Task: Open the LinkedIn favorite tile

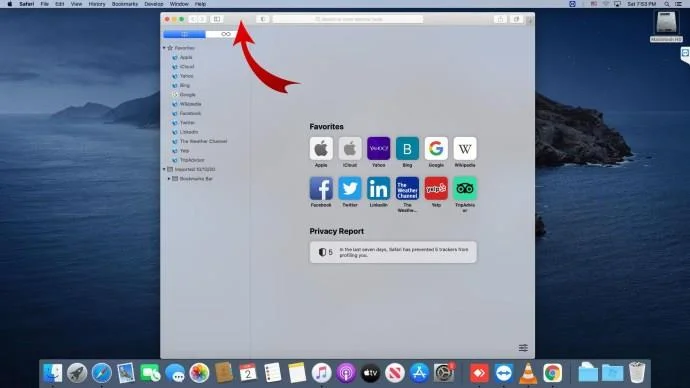Action: [x=378, y=188]
